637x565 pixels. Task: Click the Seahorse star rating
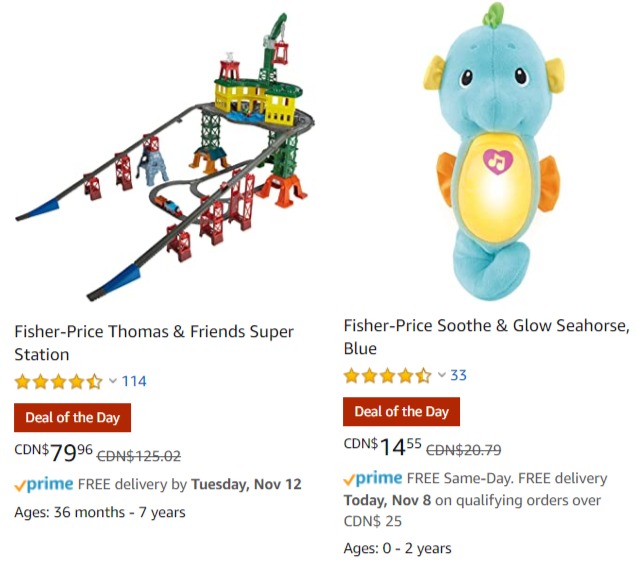point(388,376)
